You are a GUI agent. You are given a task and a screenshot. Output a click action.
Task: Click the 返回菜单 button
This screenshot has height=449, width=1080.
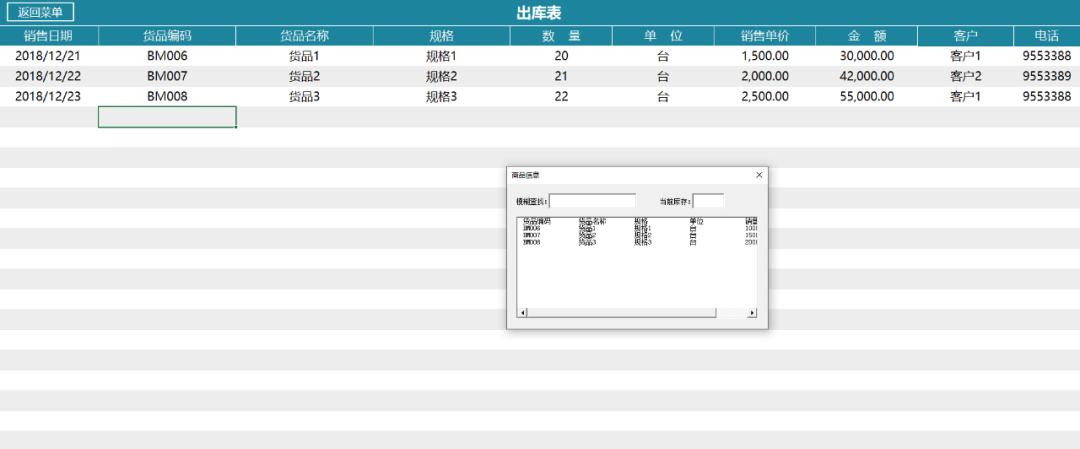40,12
